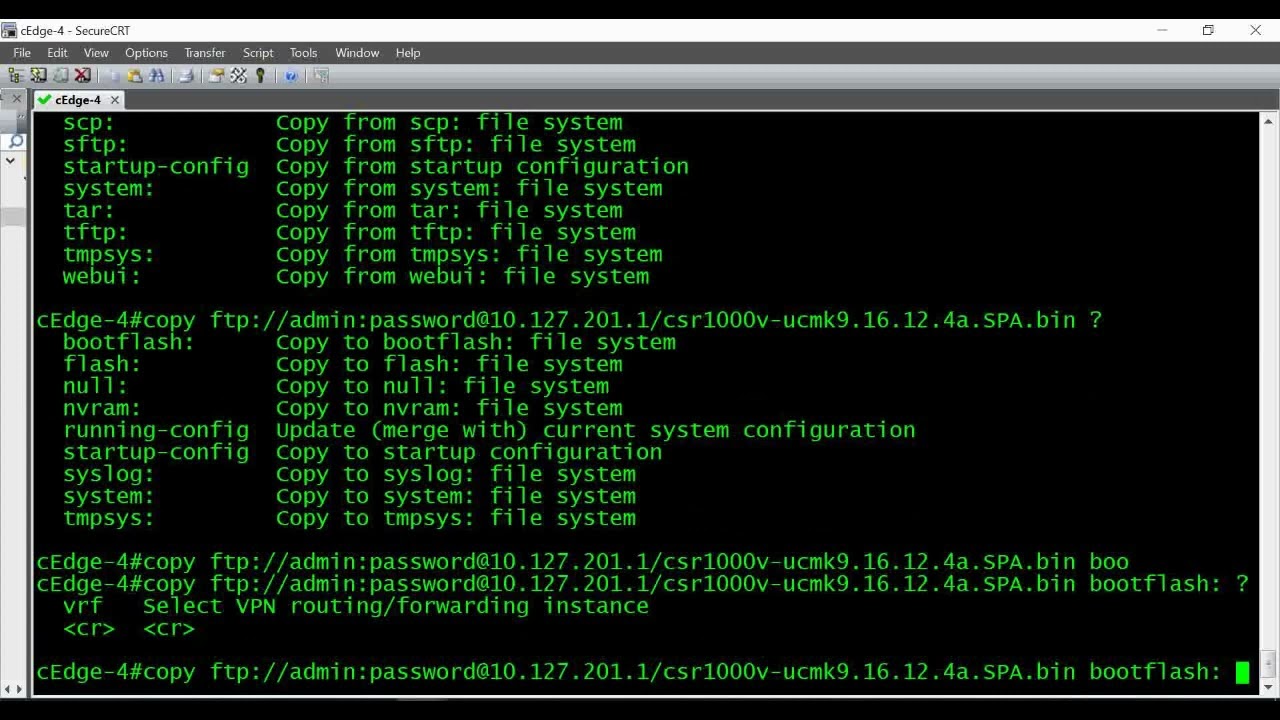1280x720 pixels.
Task: Click the 'tftp:' option line
Action: [x=349, y=233]
